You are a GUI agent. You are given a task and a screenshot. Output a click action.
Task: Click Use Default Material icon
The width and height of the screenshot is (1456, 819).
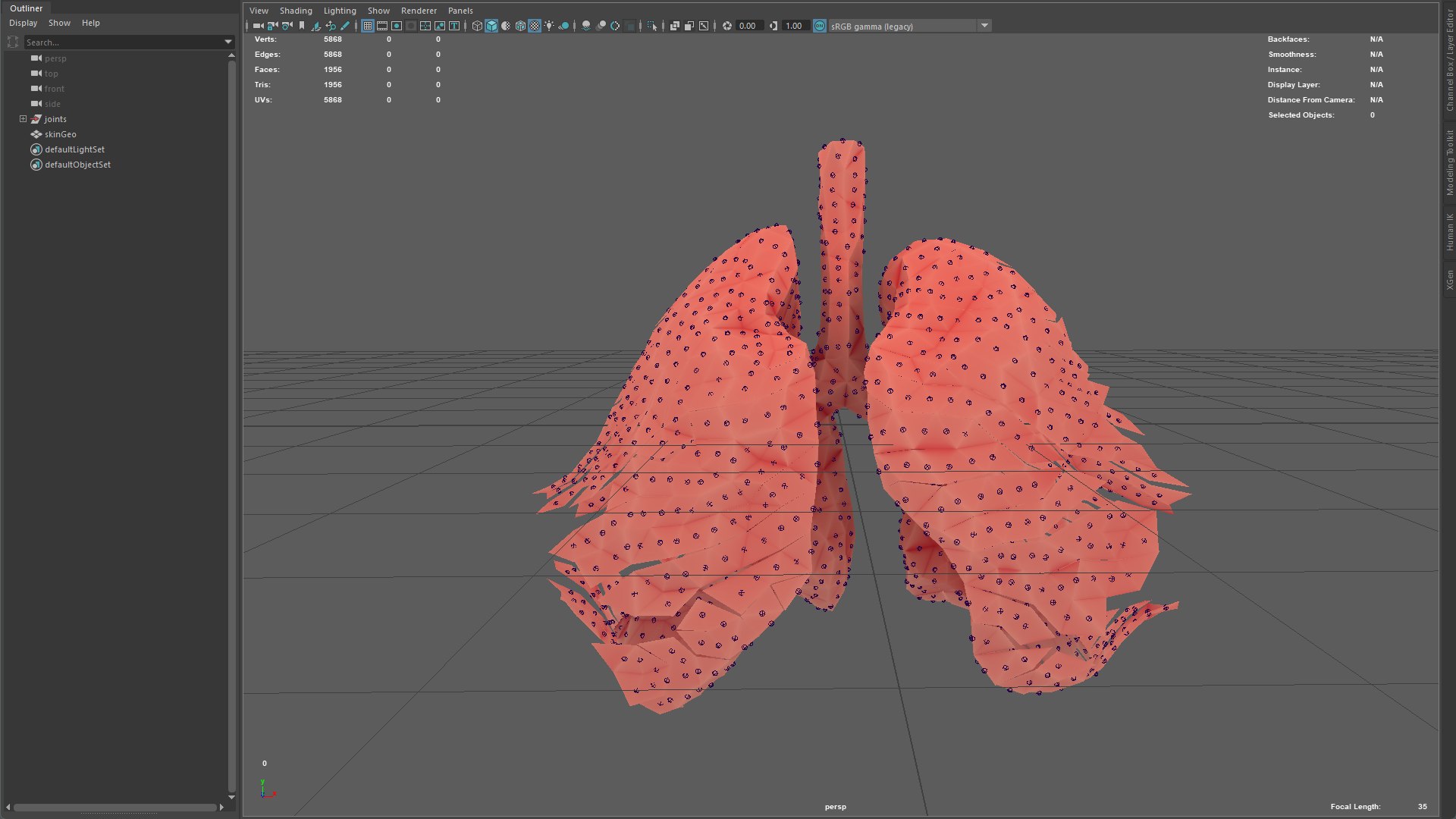pos(506,26)
